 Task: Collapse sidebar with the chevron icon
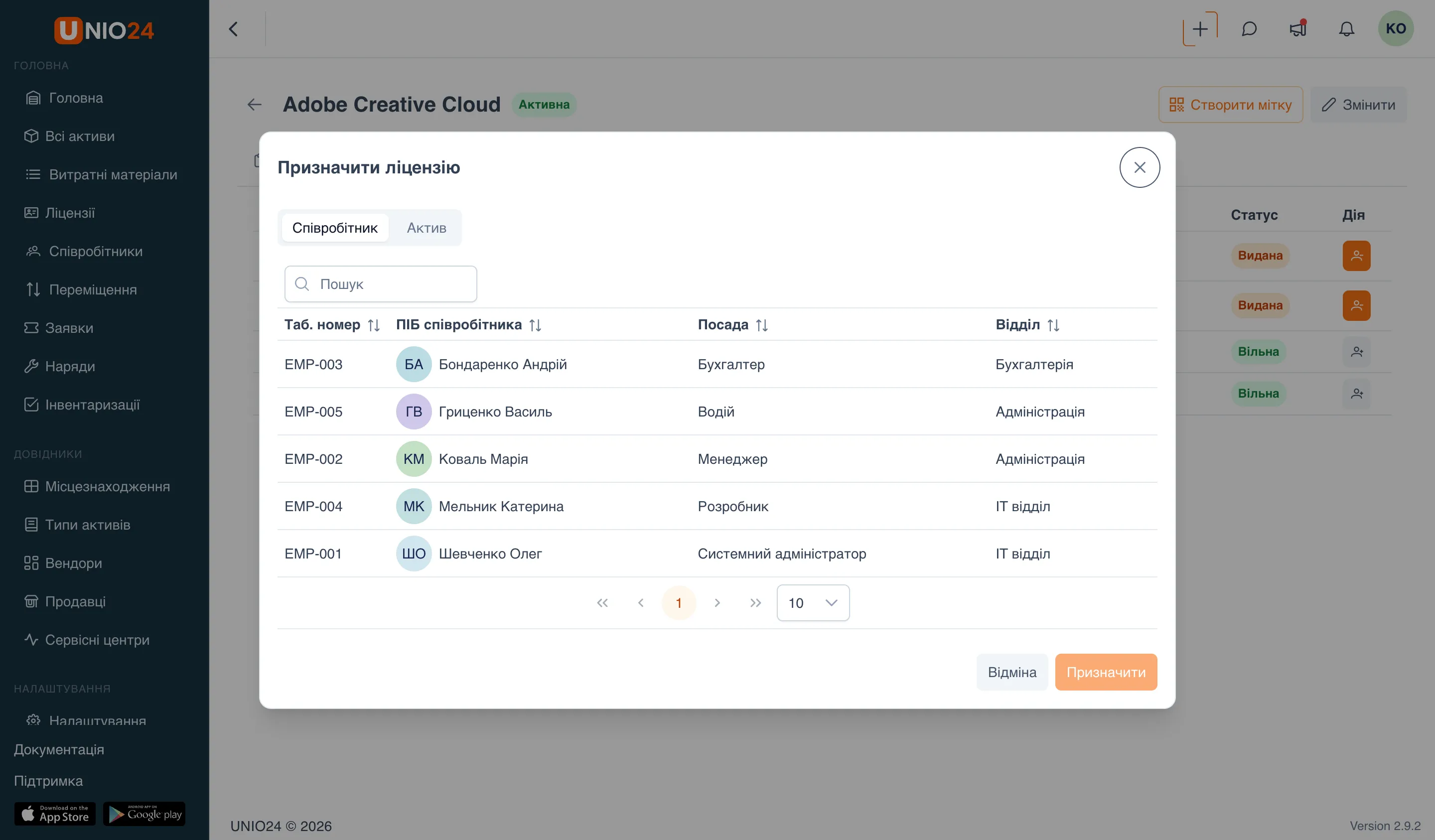(x=234, y=29)
